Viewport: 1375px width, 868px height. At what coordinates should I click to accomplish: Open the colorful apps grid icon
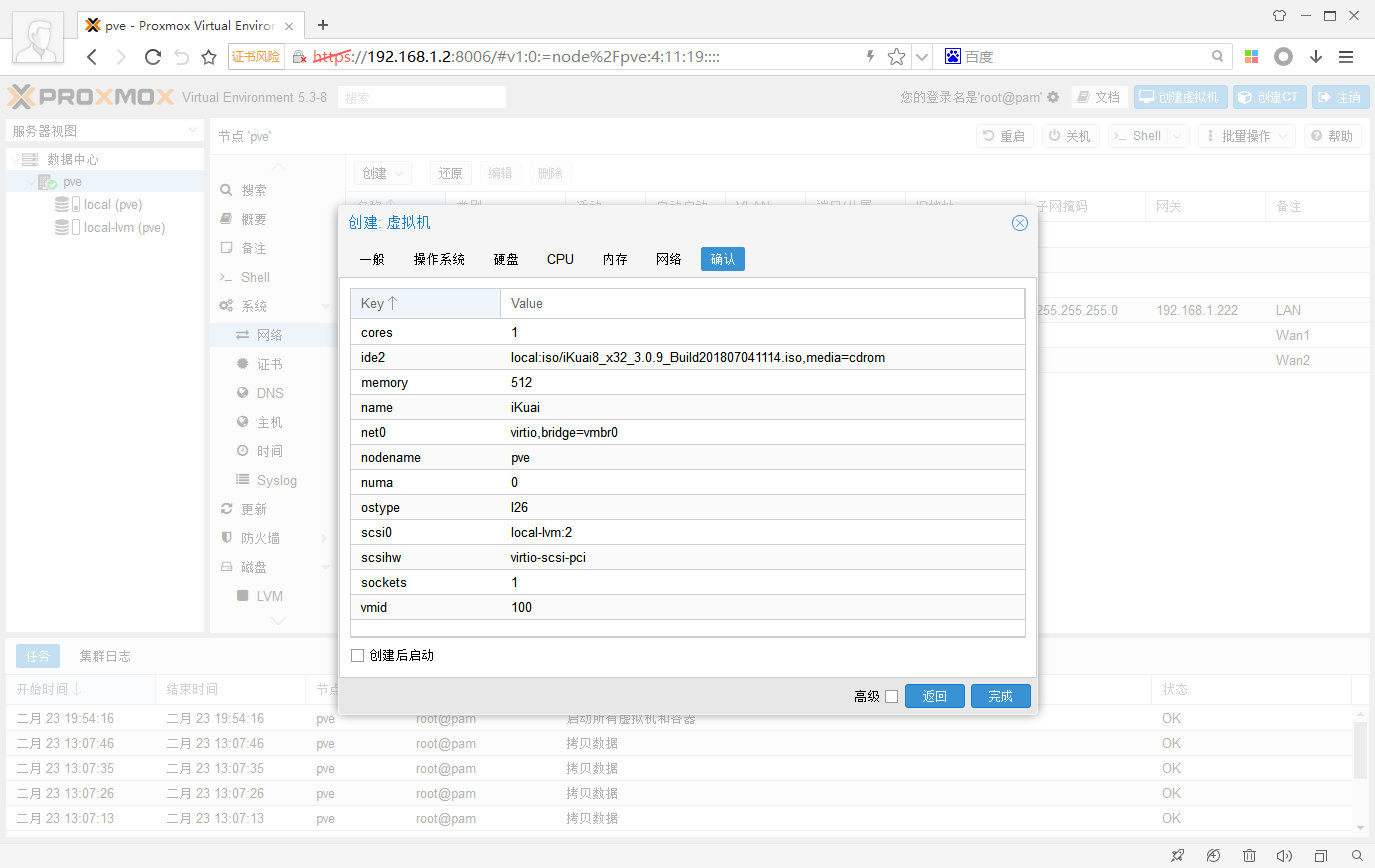click(x=1251, y=57)
